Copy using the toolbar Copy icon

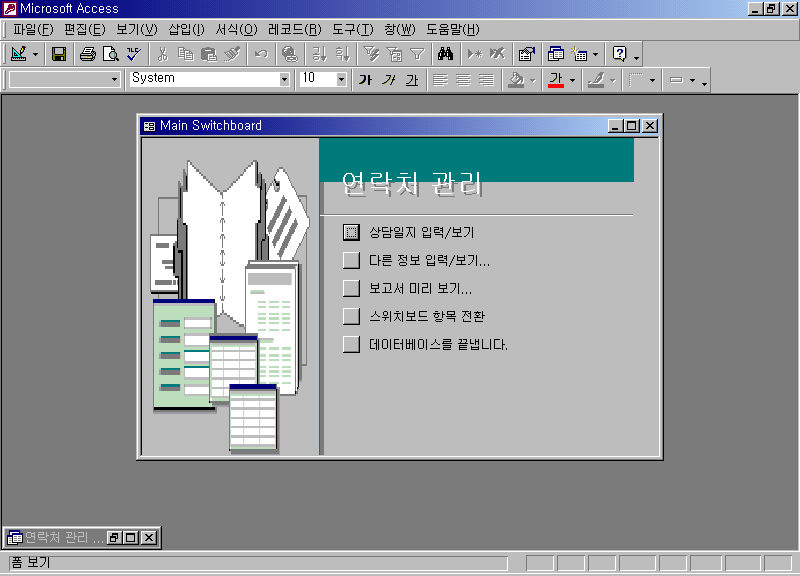pyautogui.click(x=186, y=54)
